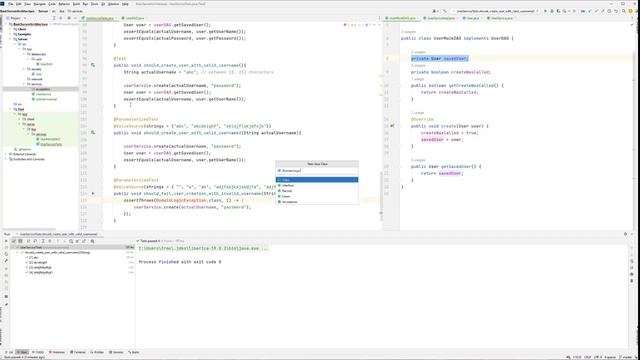Open the Profiler tool window tab
640x360 pixels.
[x=98, y=352]
